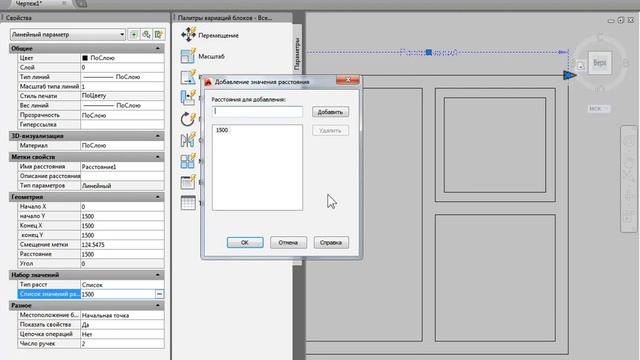Click the Описание расстояния row
640x360 pixels.
[91, 176]
